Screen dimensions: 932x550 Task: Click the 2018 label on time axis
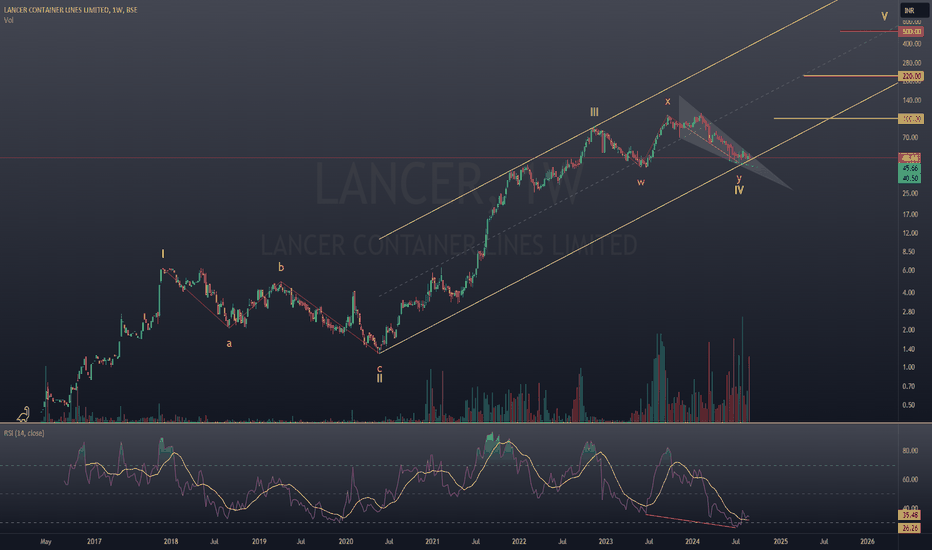pyautogui.click(x=171, y=542)
